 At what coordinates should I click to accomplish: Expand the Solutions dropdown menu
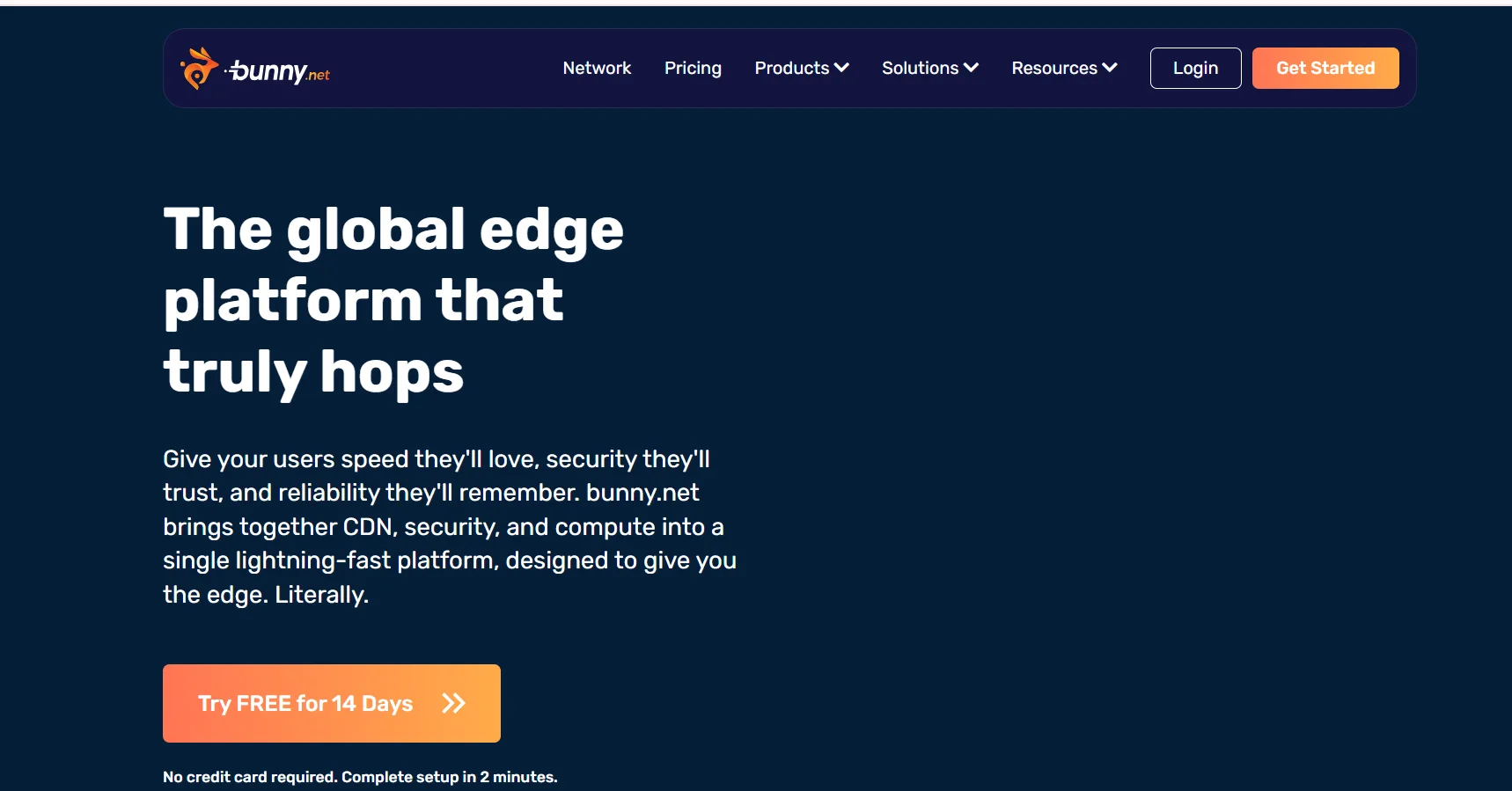click(930, 68)
